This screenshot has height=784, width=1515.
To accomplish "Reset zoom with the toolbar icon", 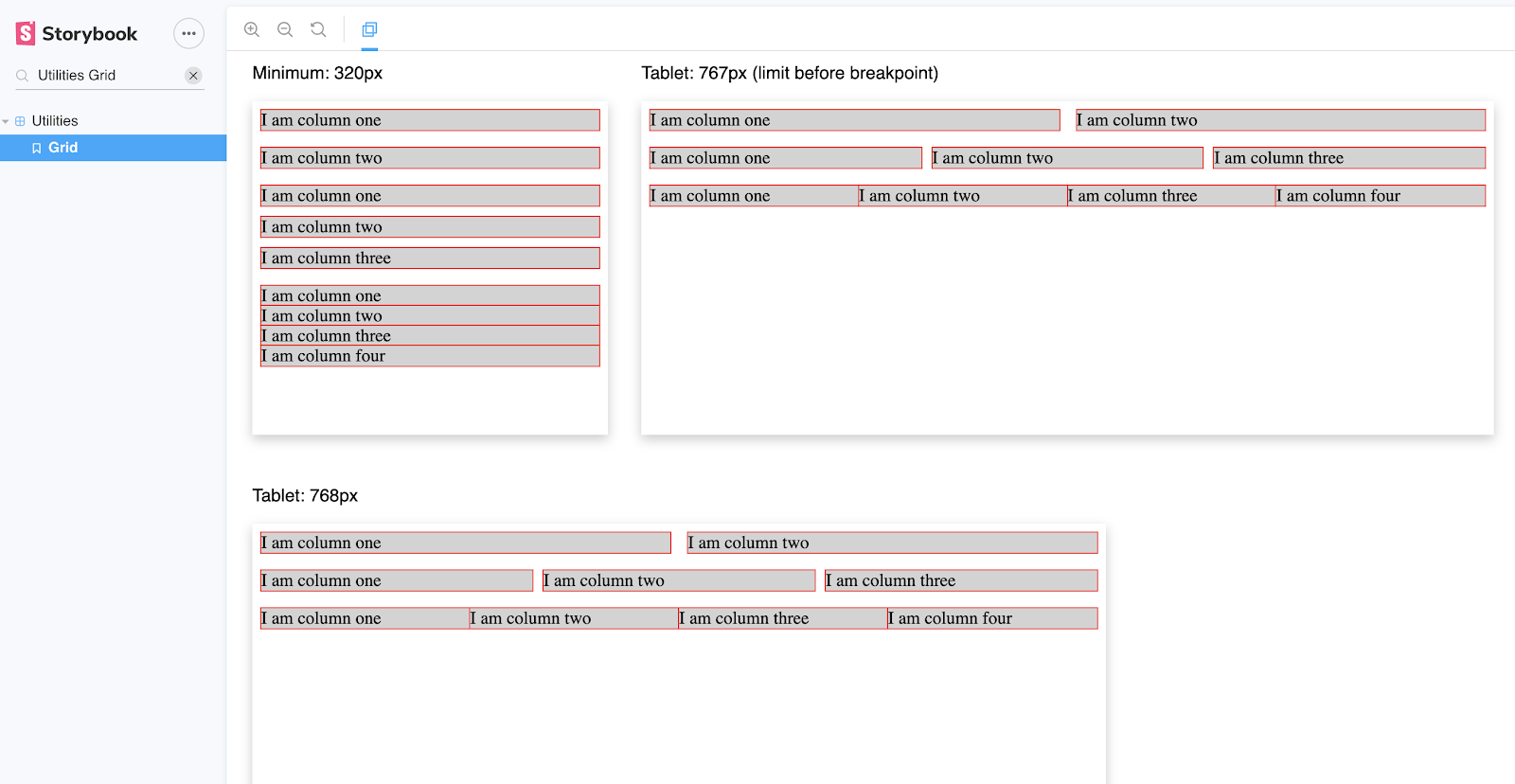I will click(x=318, y=29).
